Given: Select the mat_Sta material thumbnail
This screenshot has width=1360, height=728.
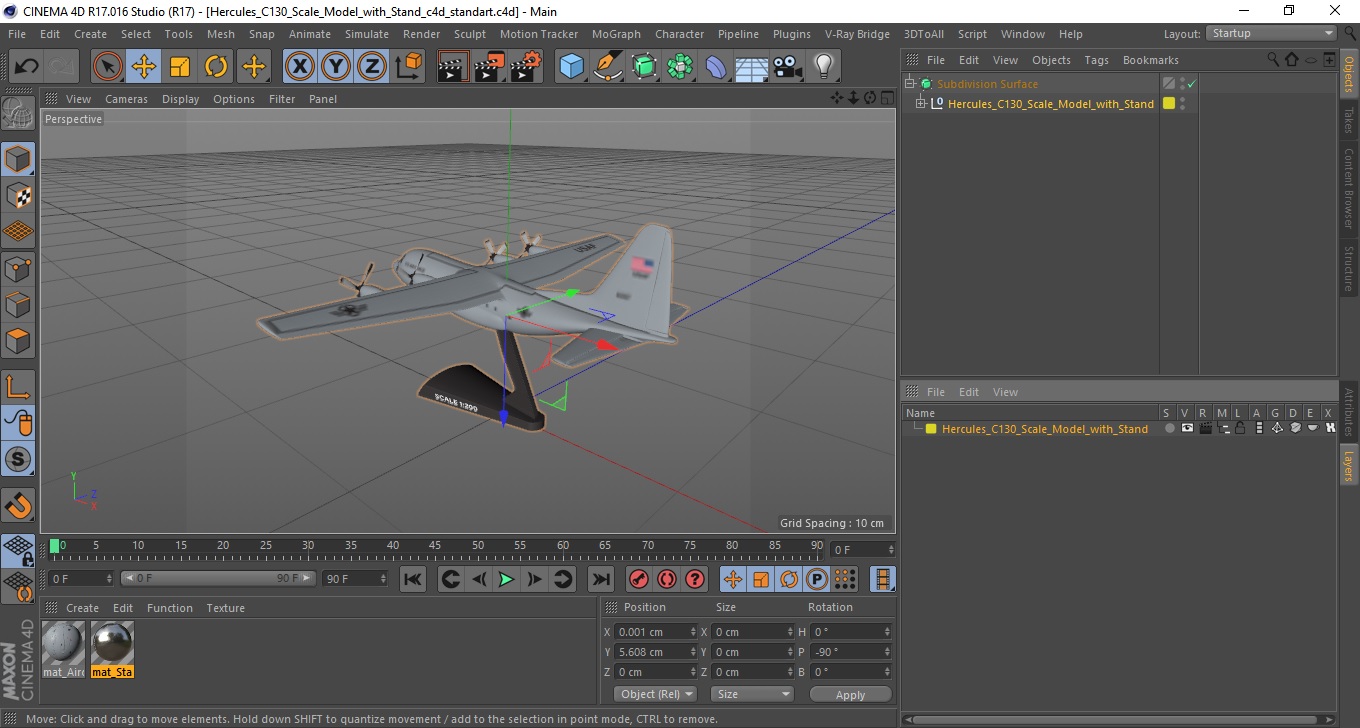Looking at the screenshot, I should coord(112,643).
